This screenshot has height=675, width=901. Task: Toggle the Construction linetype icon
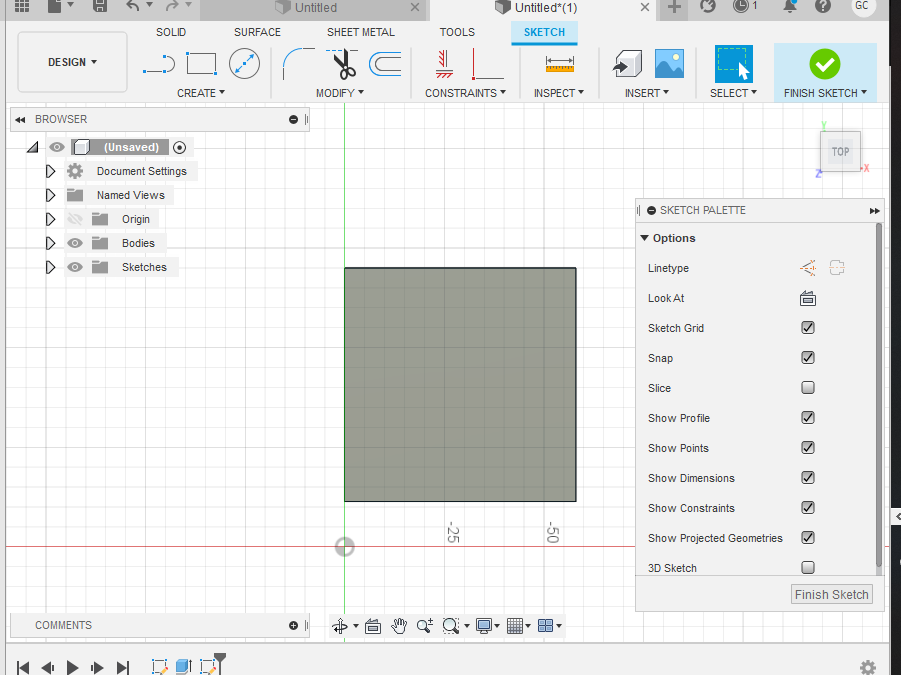[808, 268]
